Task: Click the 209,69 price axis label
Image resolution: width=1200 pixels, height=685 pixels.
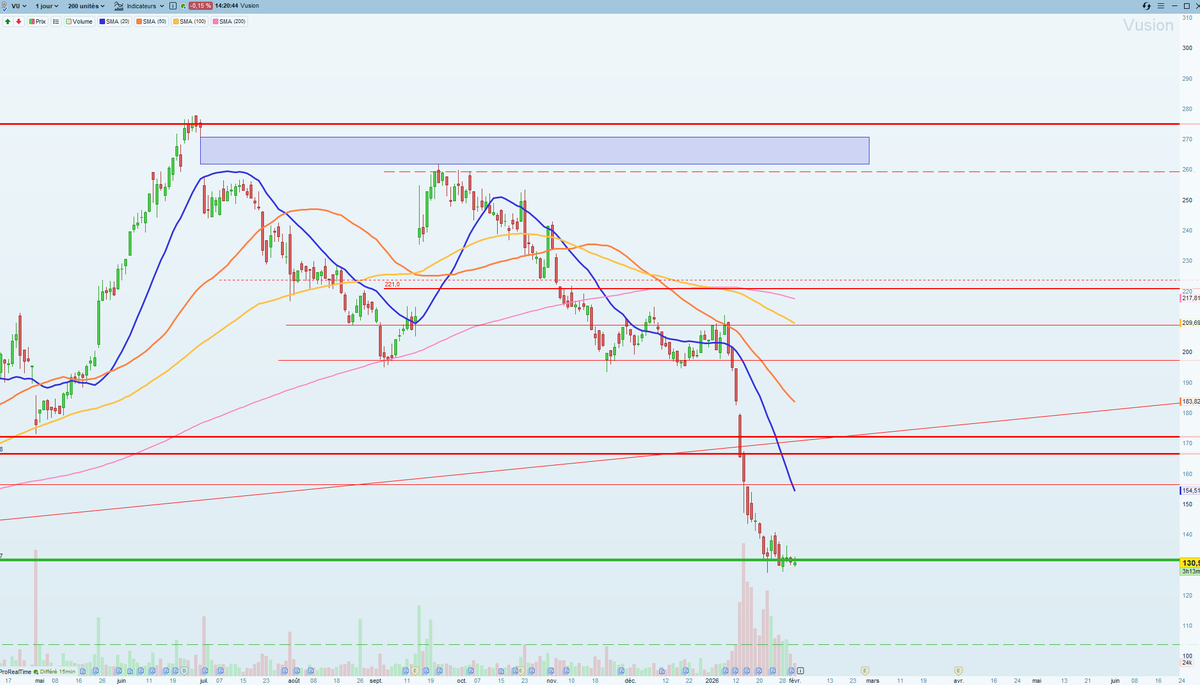Action: coord(1190,323)
